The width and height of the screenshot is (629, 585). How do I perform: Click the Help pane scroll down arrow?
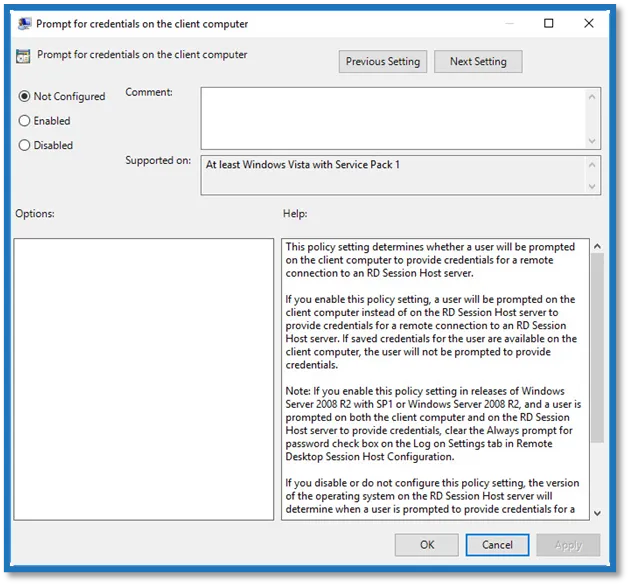point(597,513)
